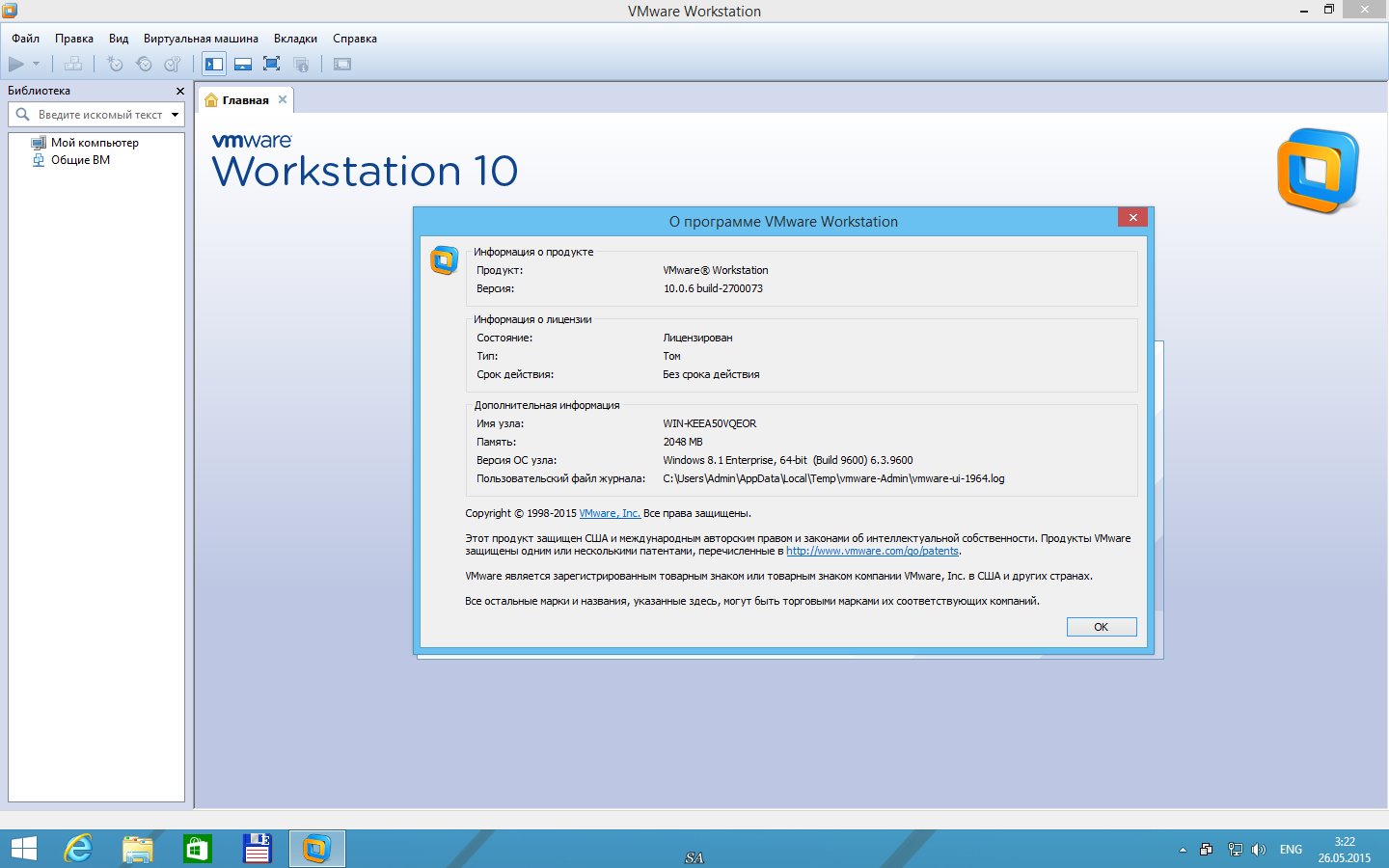
Task: Click the VMware icon in About dialog
Action: pos(444,260)
